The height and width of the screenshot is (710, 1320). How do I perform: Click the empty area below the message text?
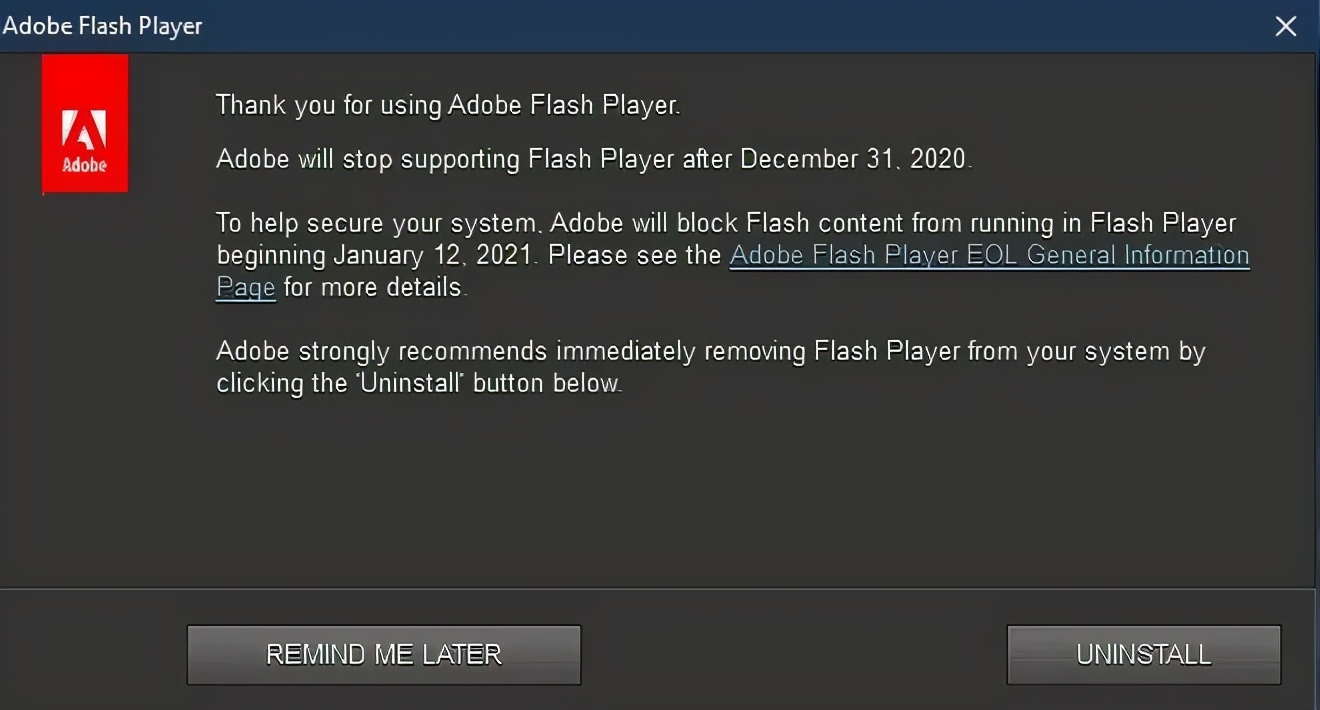point(660,500)
